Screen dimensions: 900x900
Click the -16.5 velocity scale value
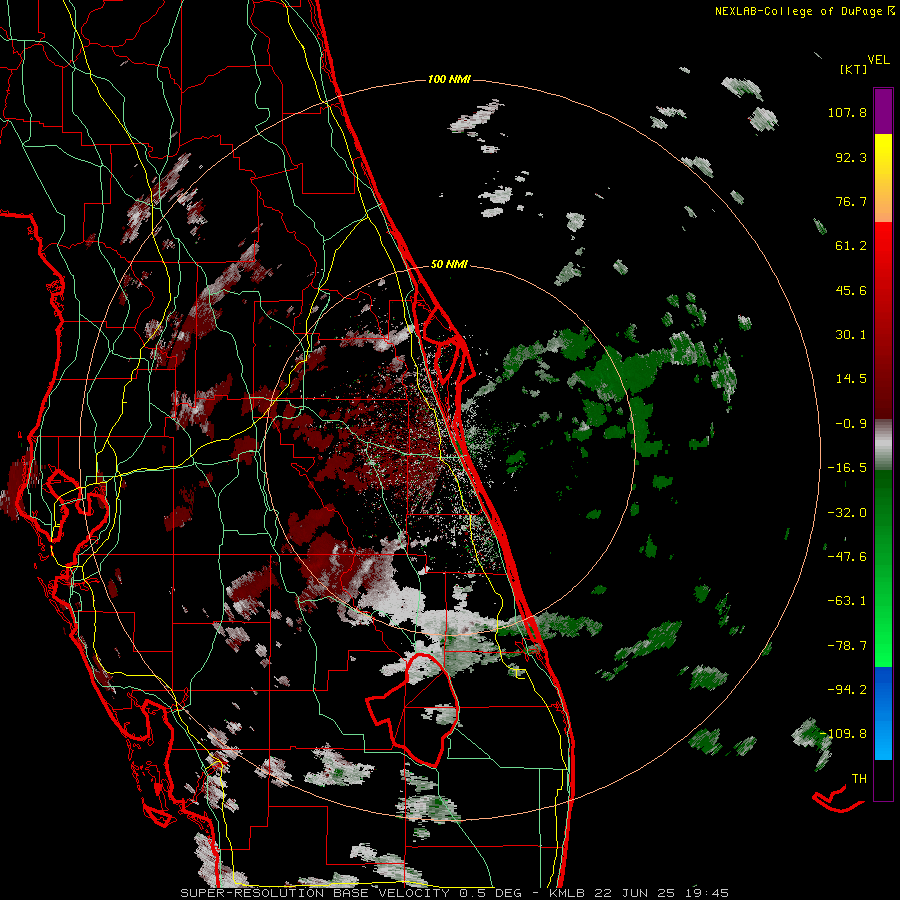tap(847, 468)
